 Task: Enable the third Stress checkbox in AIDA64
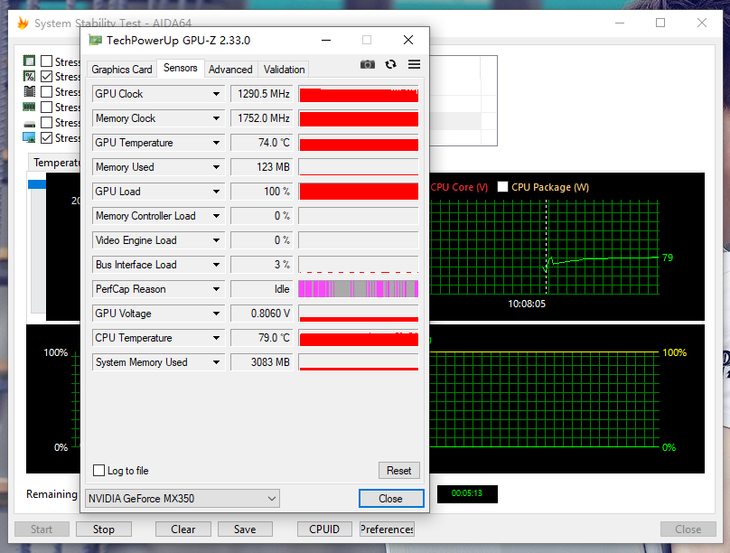click(x=46, y=92)
